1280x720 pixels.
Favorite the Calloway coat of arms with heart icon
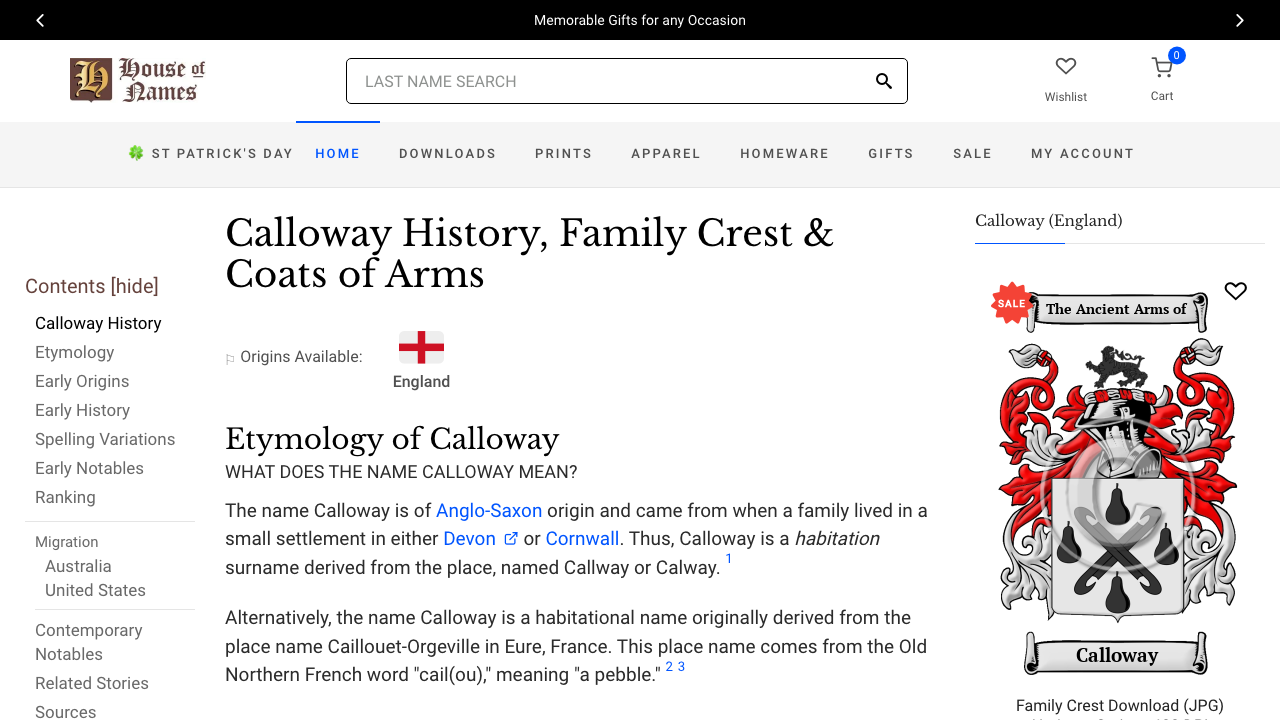pyautogui.click(x=1235, y=291)
